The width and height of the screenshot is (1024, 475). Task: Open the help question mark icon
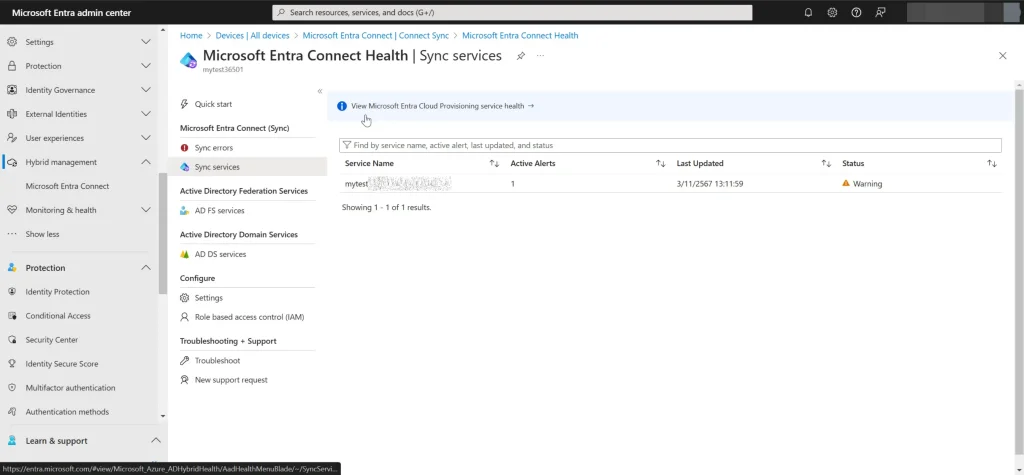click(x=856, y=12)
